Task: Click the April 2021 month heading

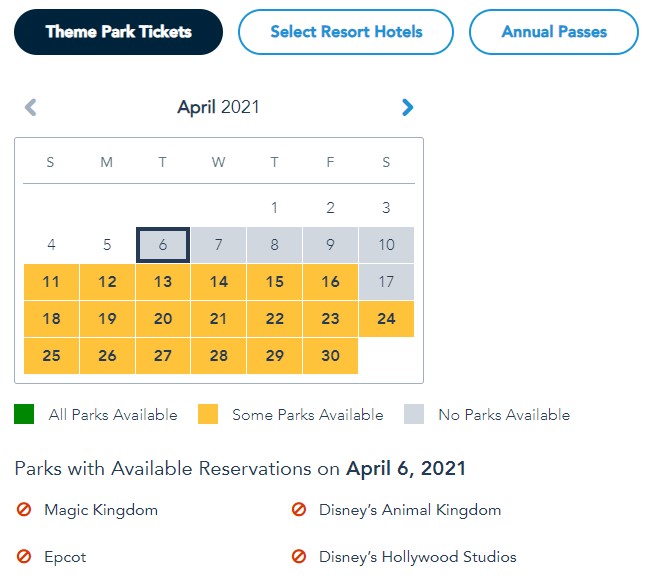Action: tap(218, 107)
